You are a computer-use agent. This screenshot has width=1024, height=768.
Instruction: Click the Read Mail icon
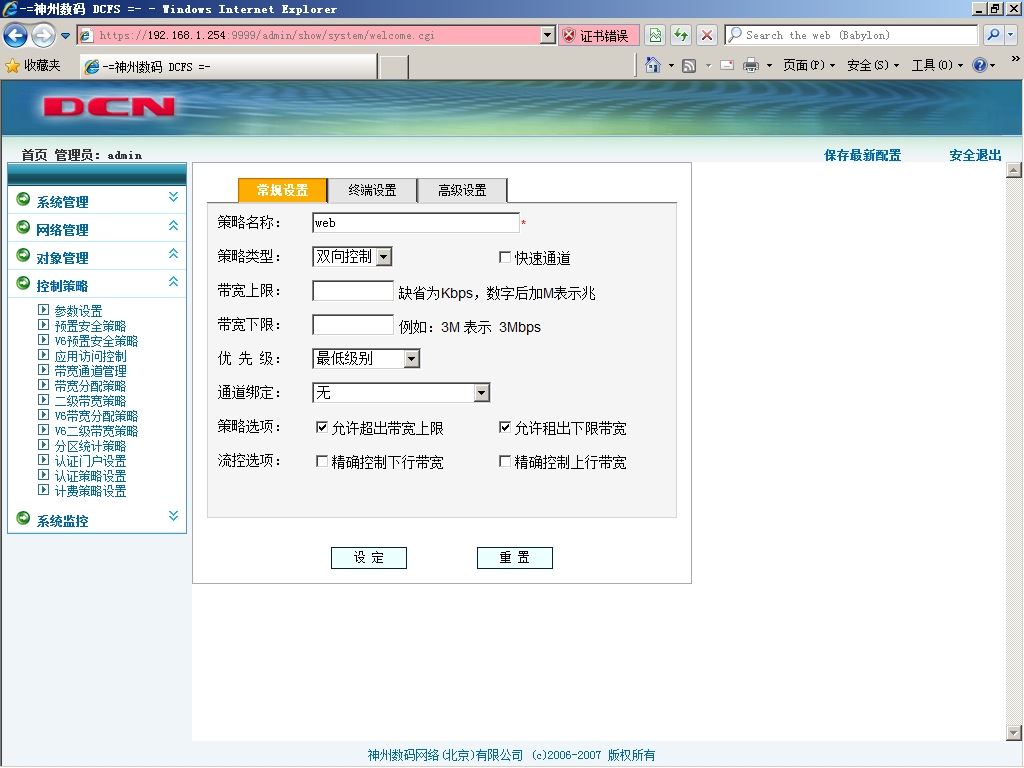(727, 65)
